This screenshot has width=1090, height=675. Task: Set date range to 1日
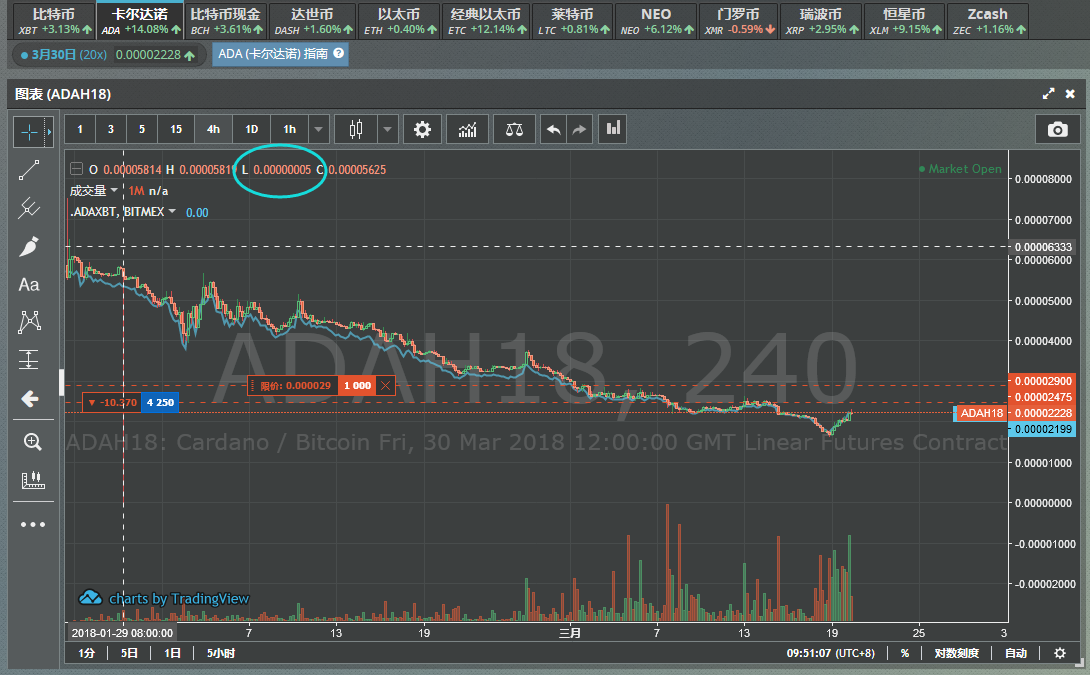coord(172,653)
